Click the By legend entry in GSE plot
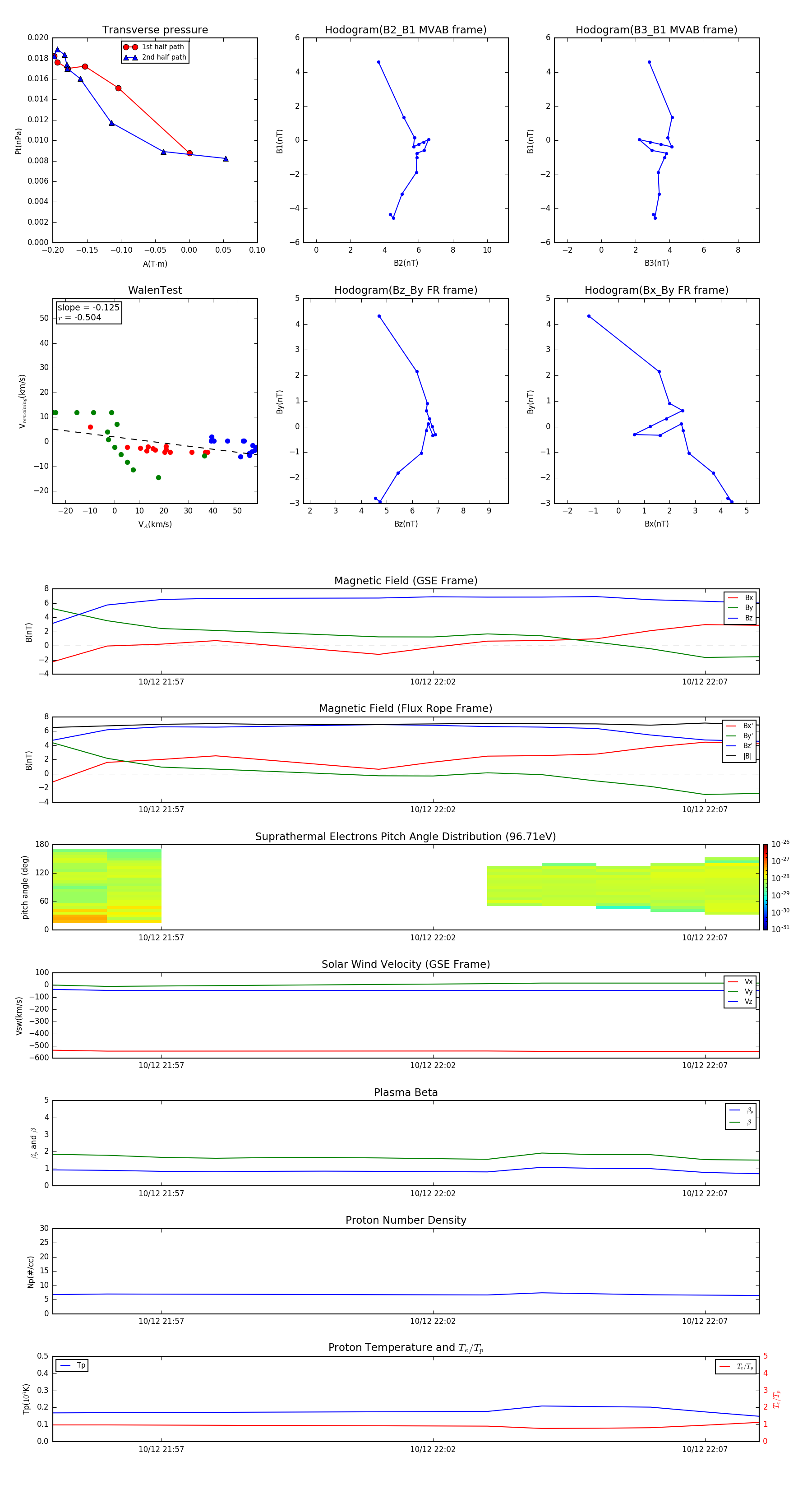812x1489 pixels. click(740, 607)
